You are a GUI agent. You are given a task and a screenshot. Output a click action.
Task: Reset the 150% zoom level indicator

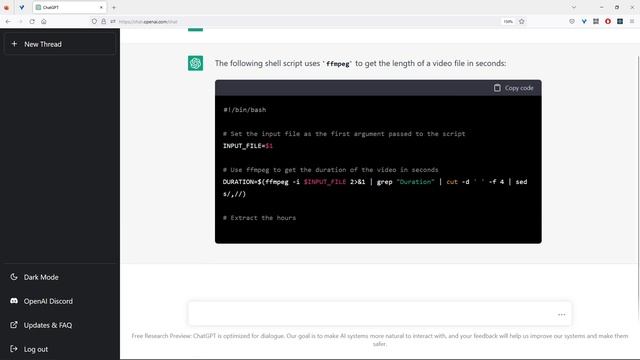pos(508,21)
